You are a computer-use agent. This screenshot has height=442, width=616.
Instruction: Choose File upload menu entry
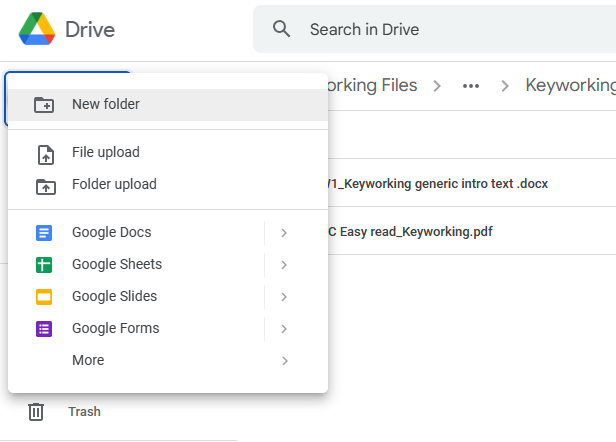coord(106,153)
